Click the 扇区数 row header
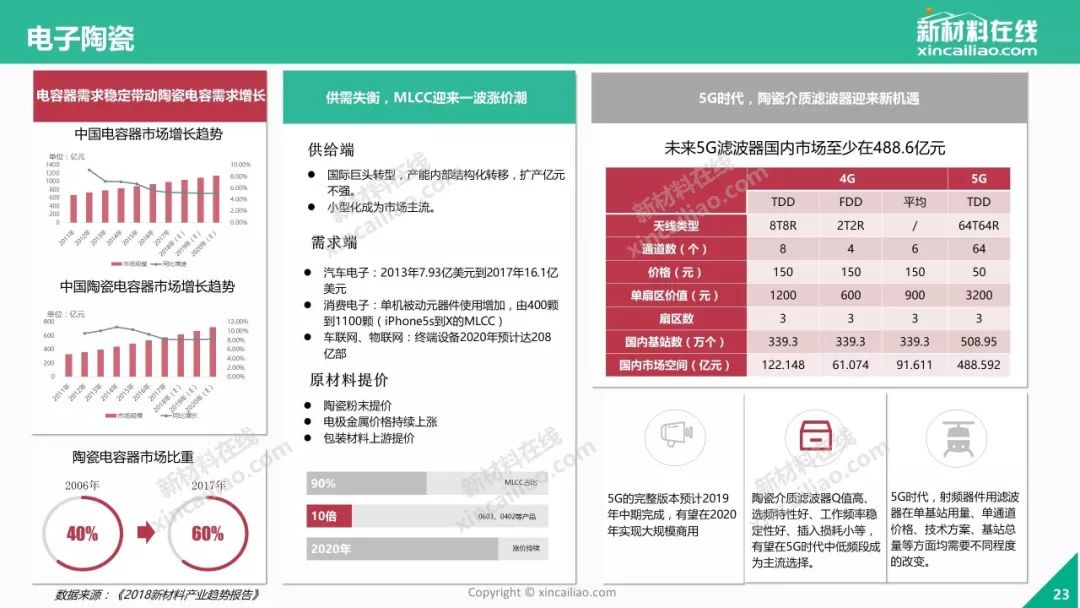The image size is (1080, 608). pos(676,319)
